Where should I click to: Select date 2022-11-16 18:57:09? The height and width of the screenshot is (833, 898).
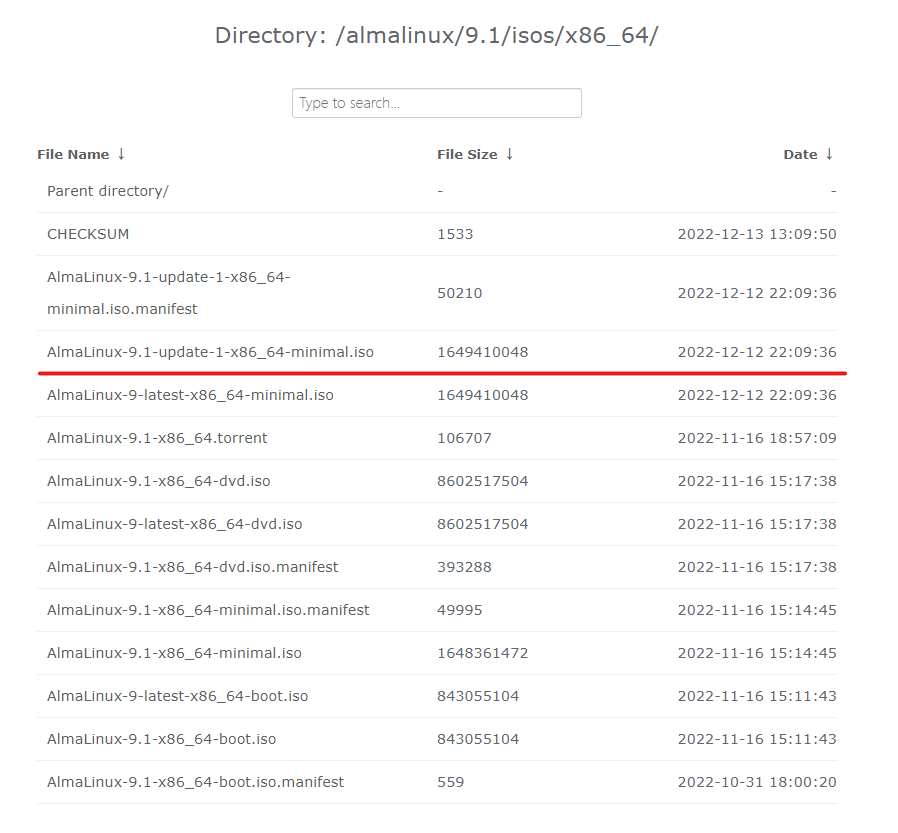[757, 438]
